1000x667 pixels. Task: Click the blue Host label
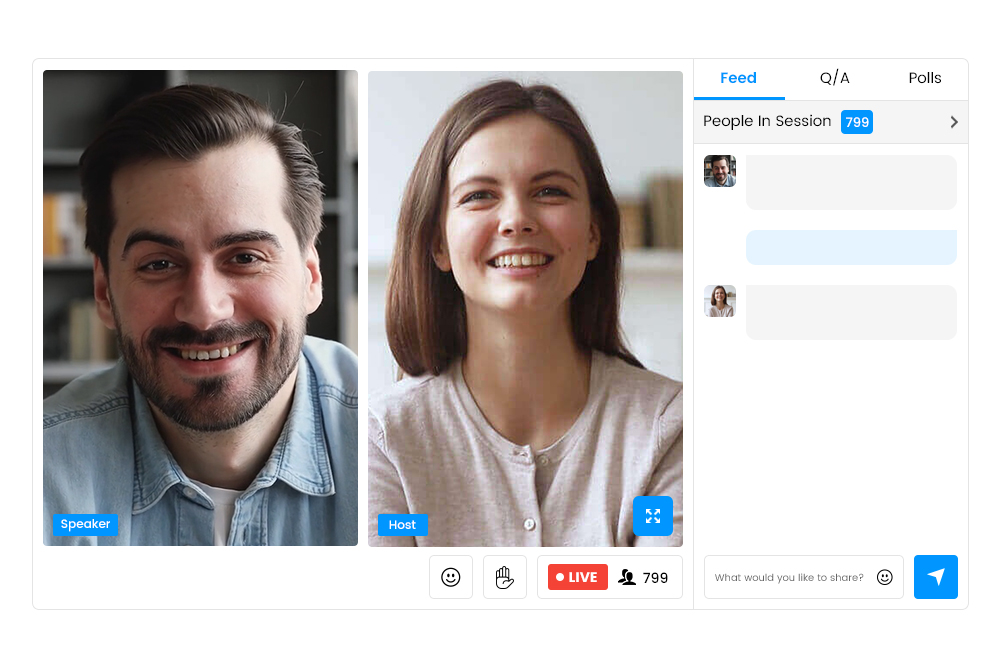pos(402,525)
